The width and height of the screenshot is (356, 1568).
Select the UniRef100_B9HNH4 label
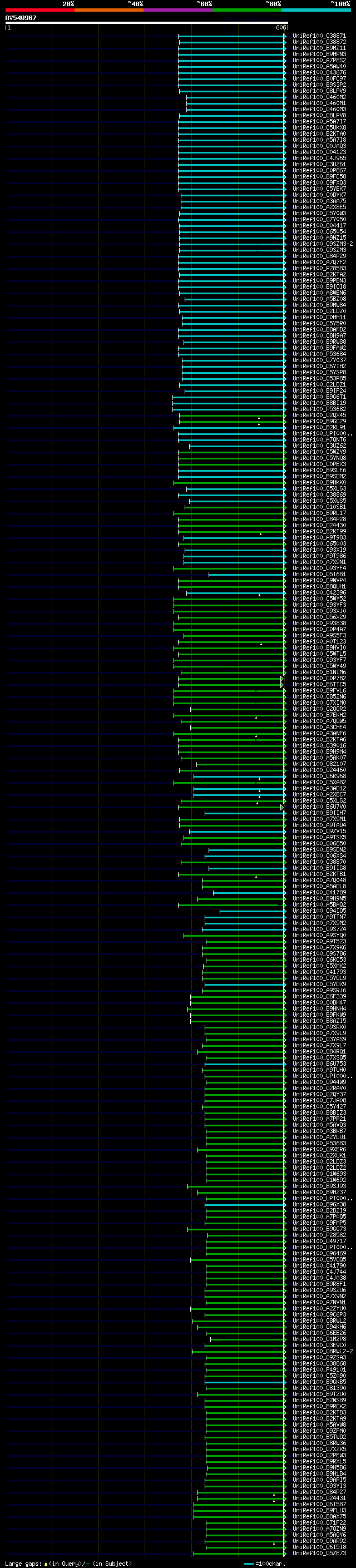click(x=319, y=1008)
